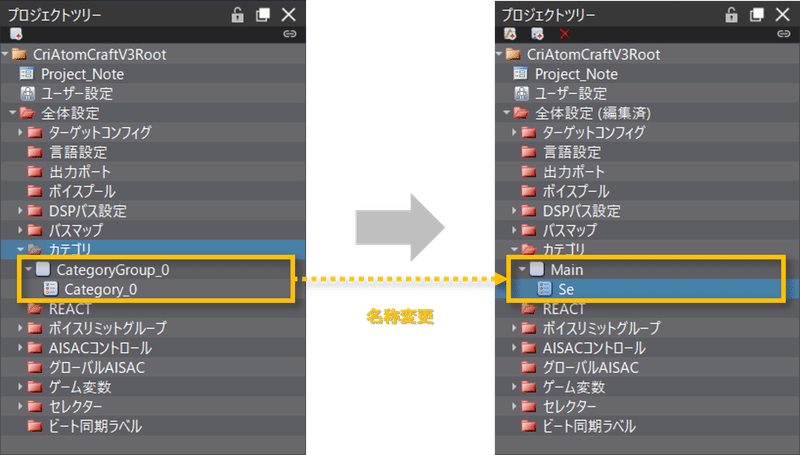Select ビート同期ラベル in left tree
800x455 pixels.
point(95,426)
